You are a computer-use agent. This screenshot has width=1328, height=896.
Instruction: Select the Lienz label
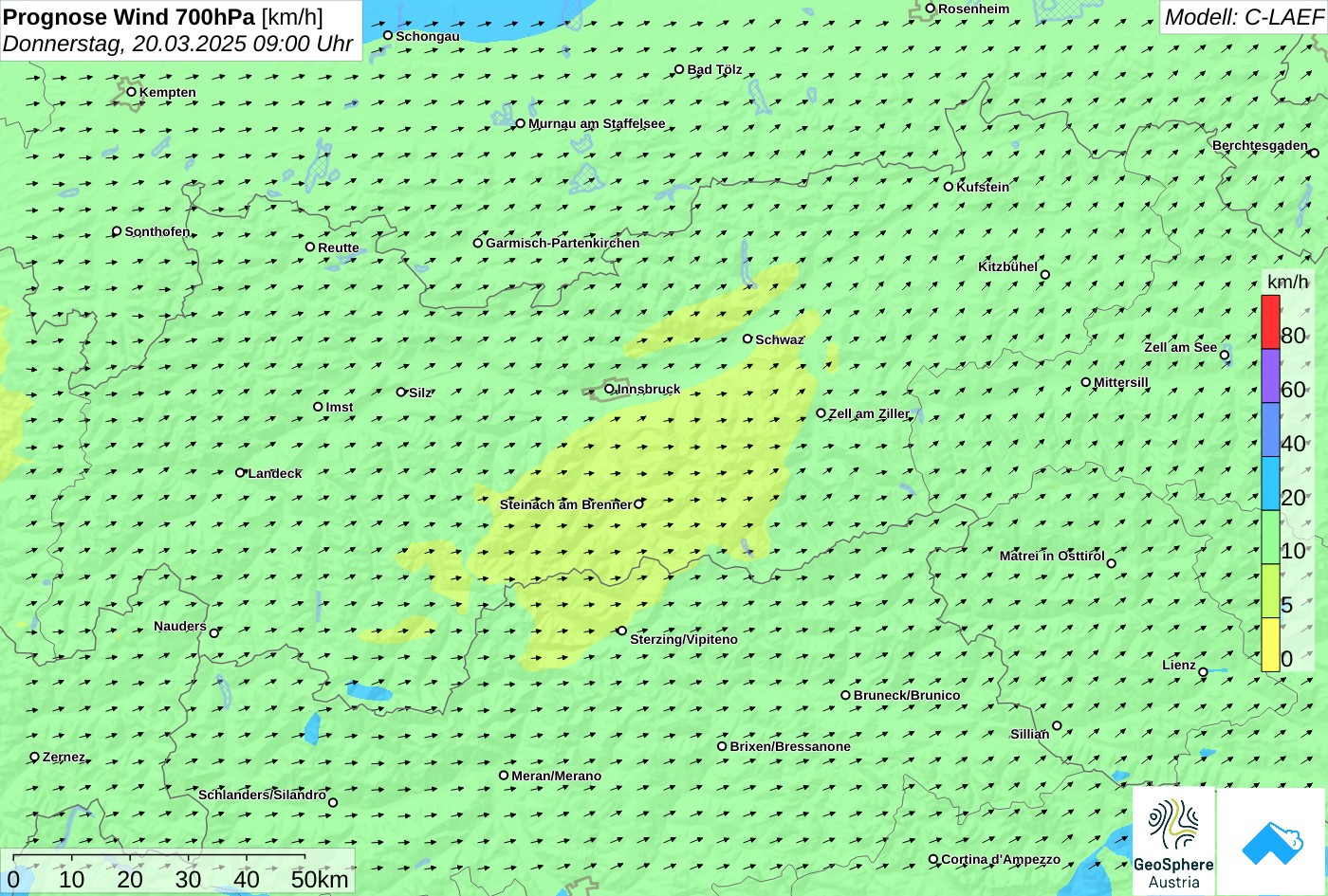pyautogui.click(x=1179, y=665)
